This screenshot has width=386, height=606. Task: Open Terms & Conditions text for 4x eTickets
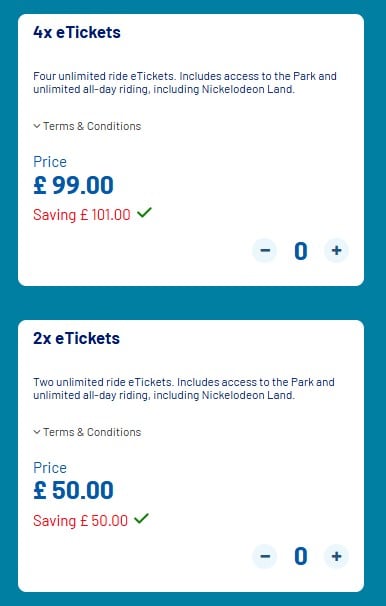point(92,126)
